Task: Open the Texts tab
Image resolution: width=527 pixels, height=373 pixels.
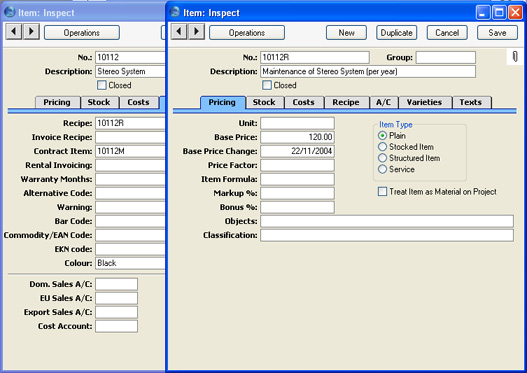Action: pyautogui.click(x=471, y=102)
